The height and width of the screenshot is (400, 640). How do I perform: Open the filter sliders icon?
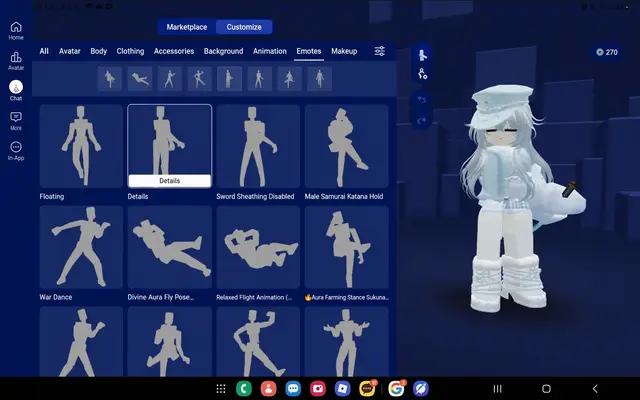(380, 51)
